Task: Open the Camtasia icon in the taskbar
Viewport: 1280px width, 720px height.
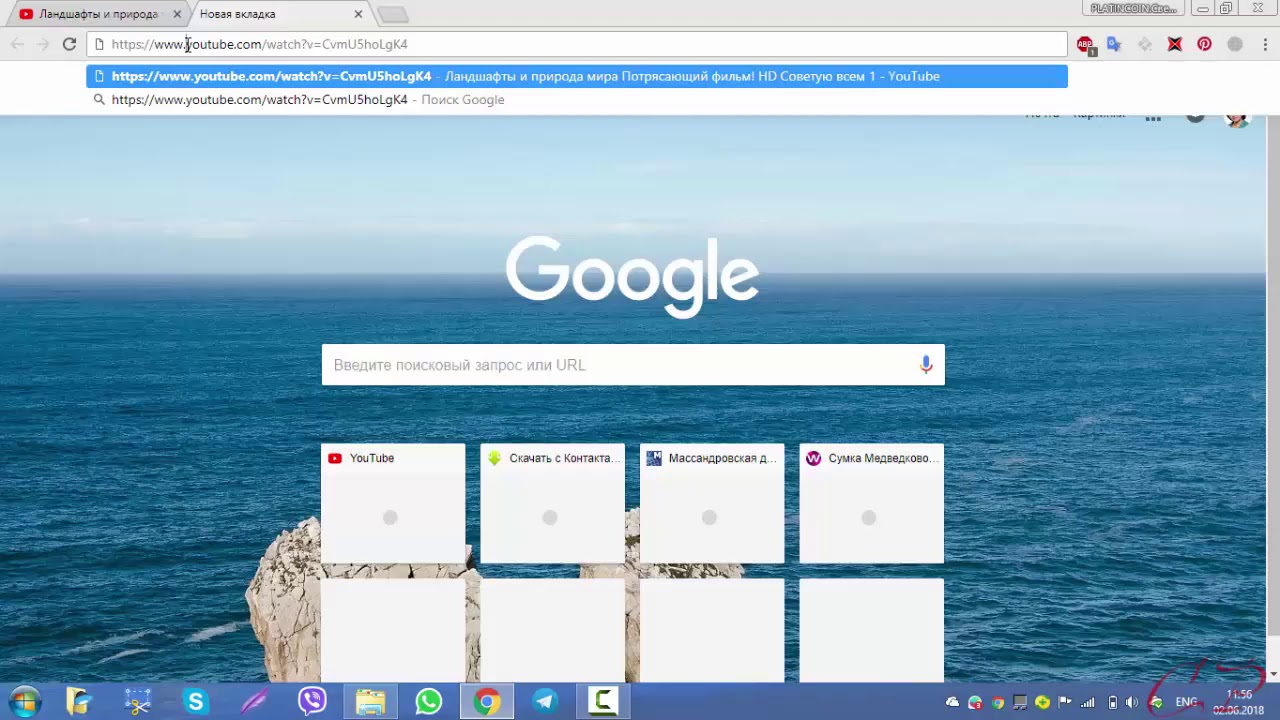Action: pos(604,702)
